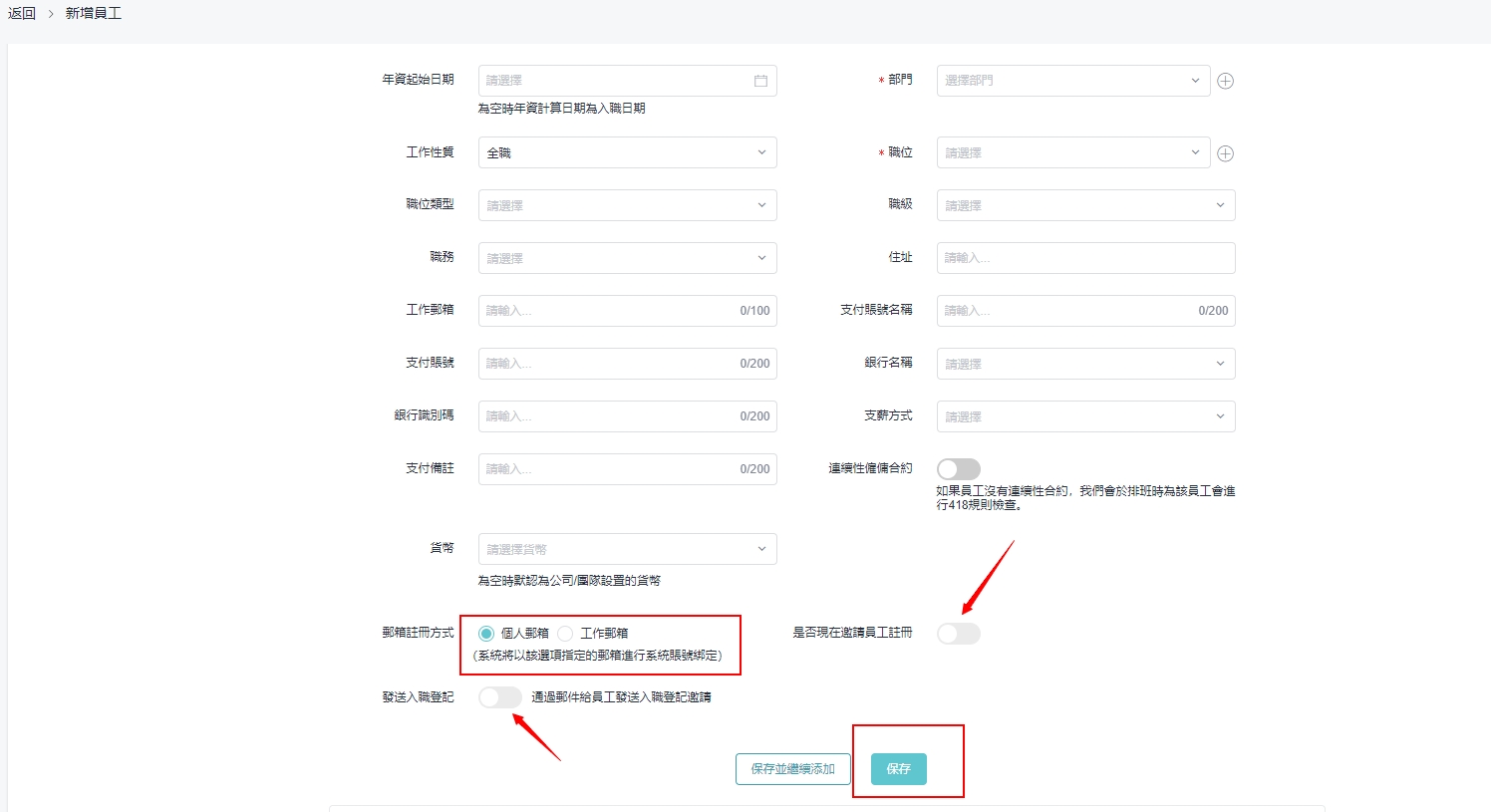Expand the 工作性質 dropdown showing 全職
This screenshot has height=812, width=1491.
[627, 153]
